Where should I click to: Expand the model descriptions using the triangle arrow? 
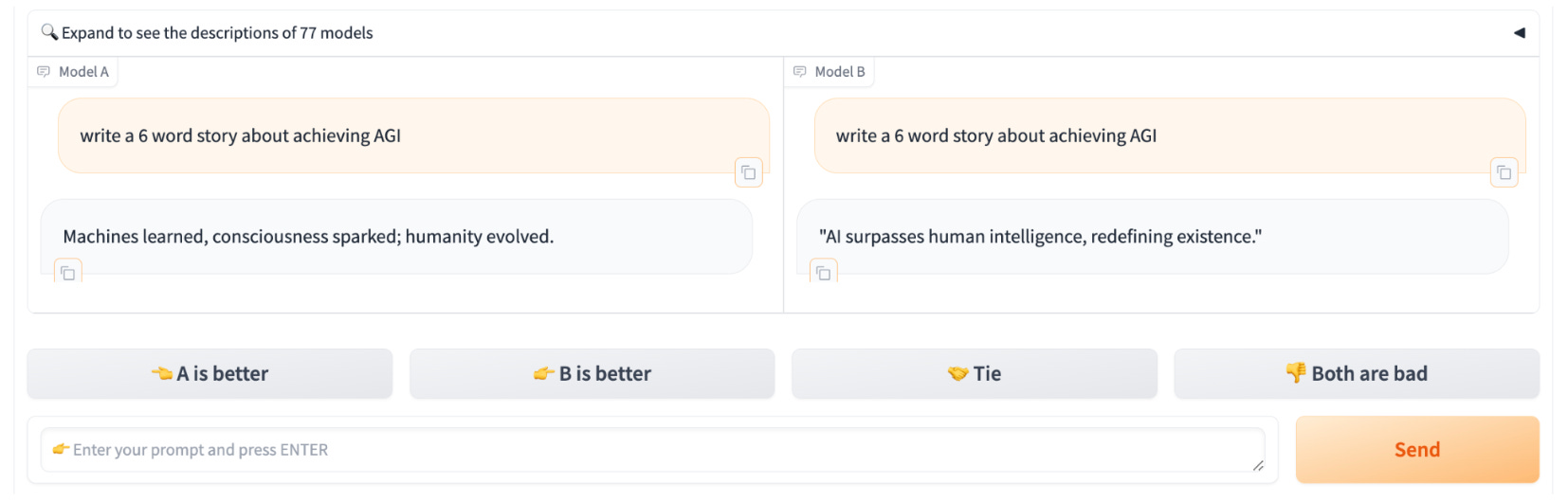[1519, 33]
